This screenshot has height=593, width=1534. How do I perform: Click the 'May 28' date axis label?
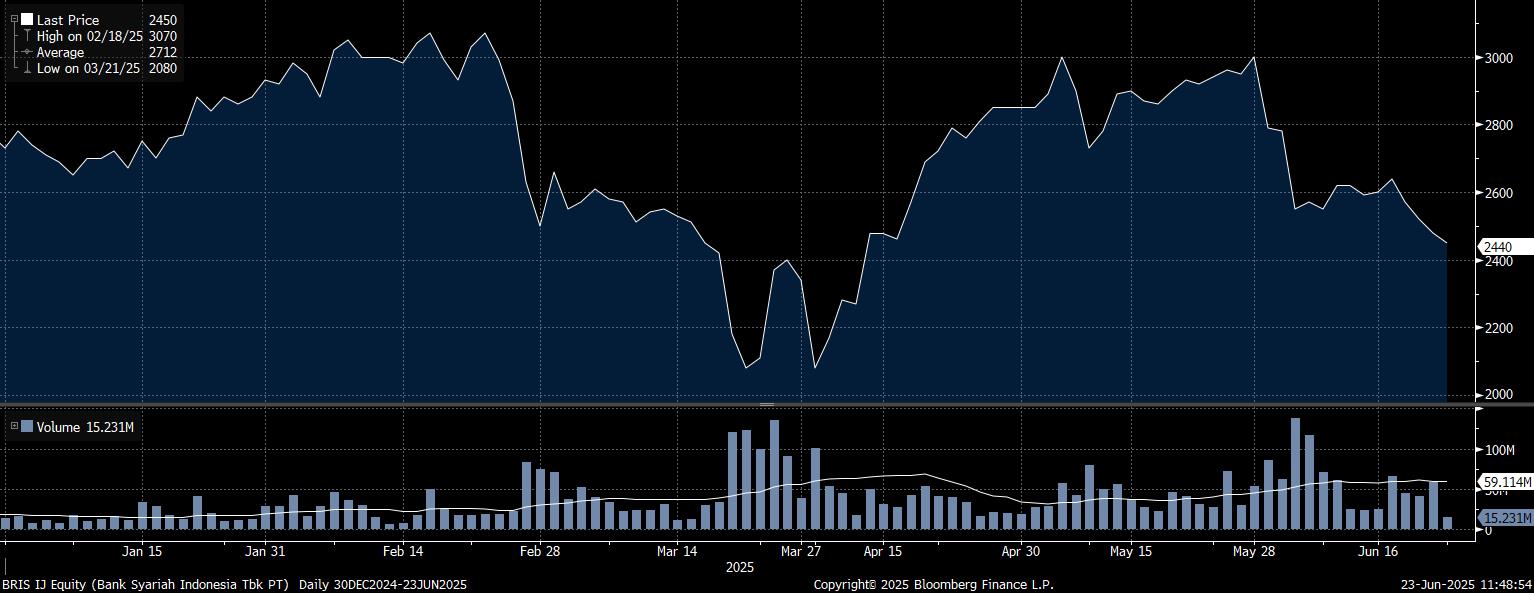point(1254,551)
